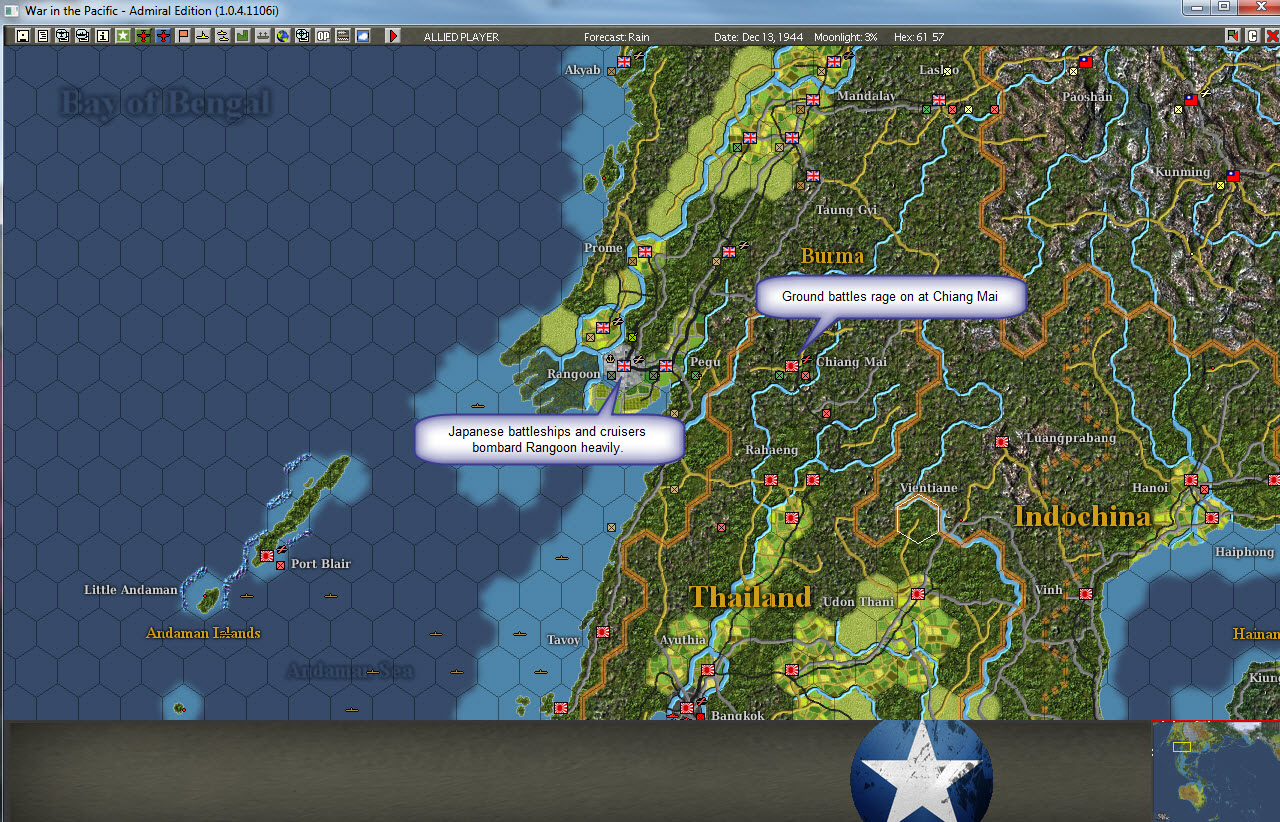Click the Little Andaman island label
Screen dimensions: 1280x822
coord(130,590)
